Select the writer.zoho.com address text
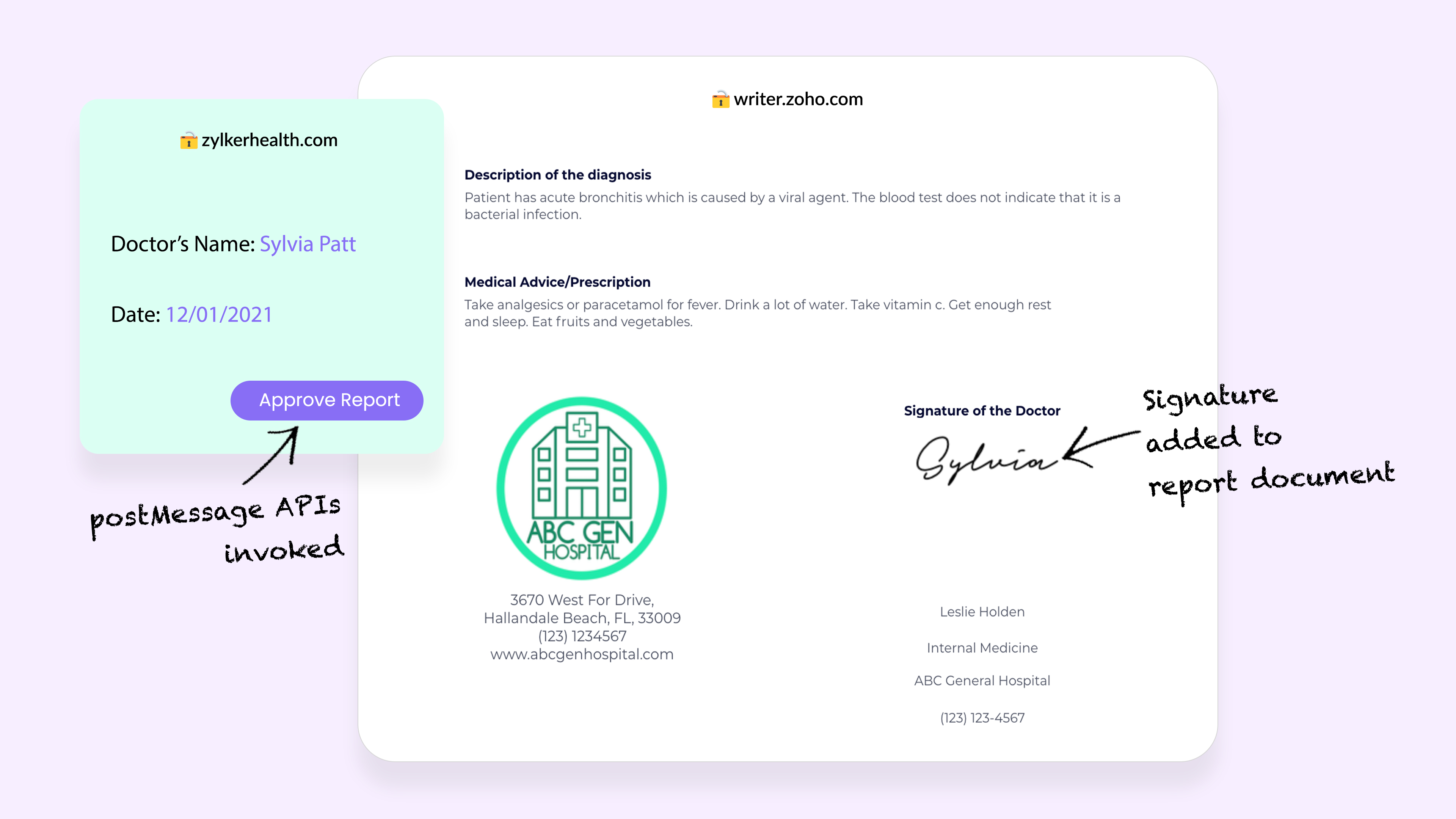This screenshot has height=819, width=1456. tap(798, 99)
